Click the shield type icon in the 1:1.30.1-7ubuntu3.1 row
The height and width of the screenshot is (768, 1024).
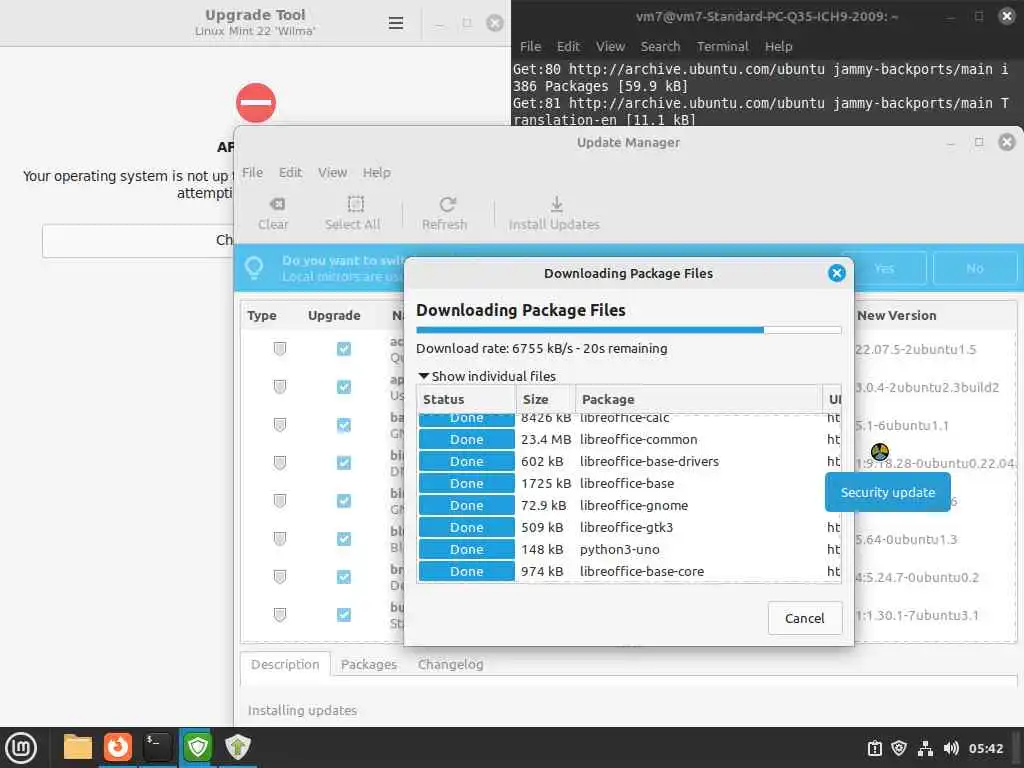pyautogui.click(x=280, y=615)
